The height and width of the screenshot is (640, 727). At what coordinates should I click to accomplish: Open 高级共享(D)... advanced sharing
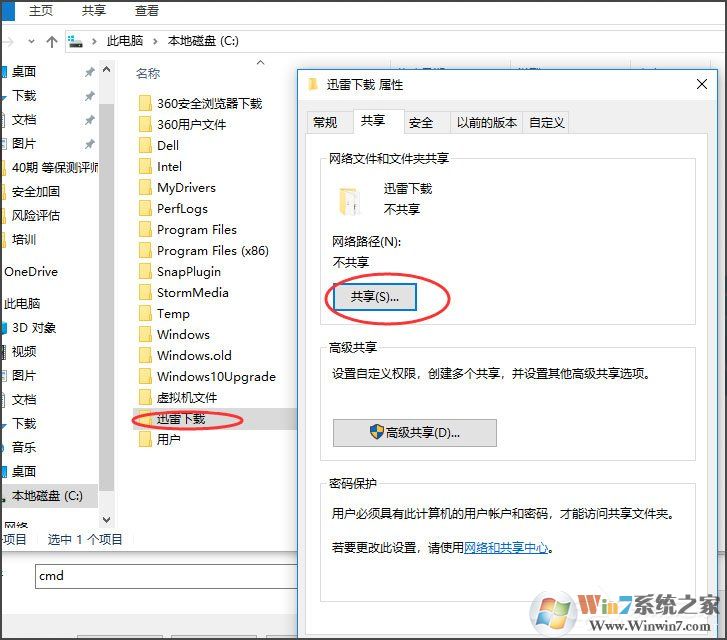tap(415, 433)
